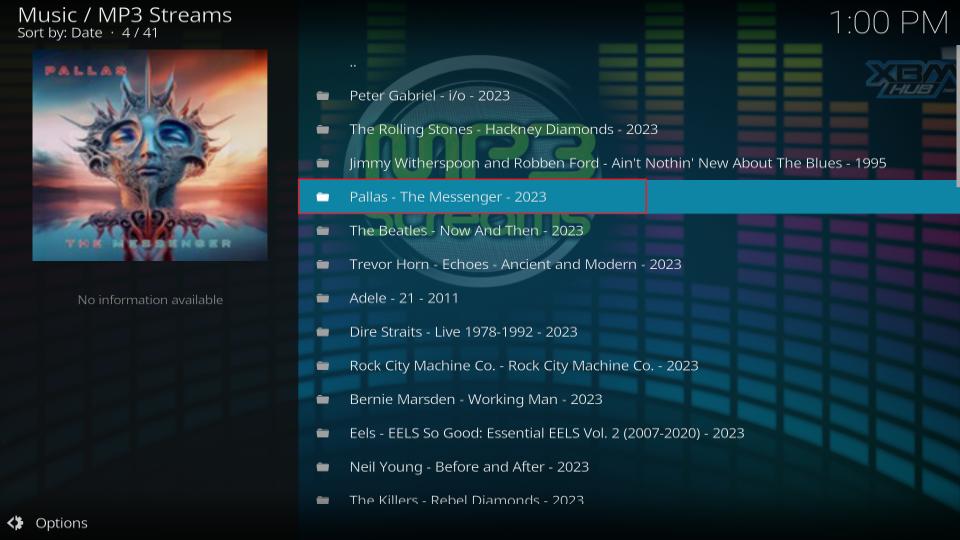
Task: Click the folder icon beside Dire Straits entry
Action: [x=323, y=332]
